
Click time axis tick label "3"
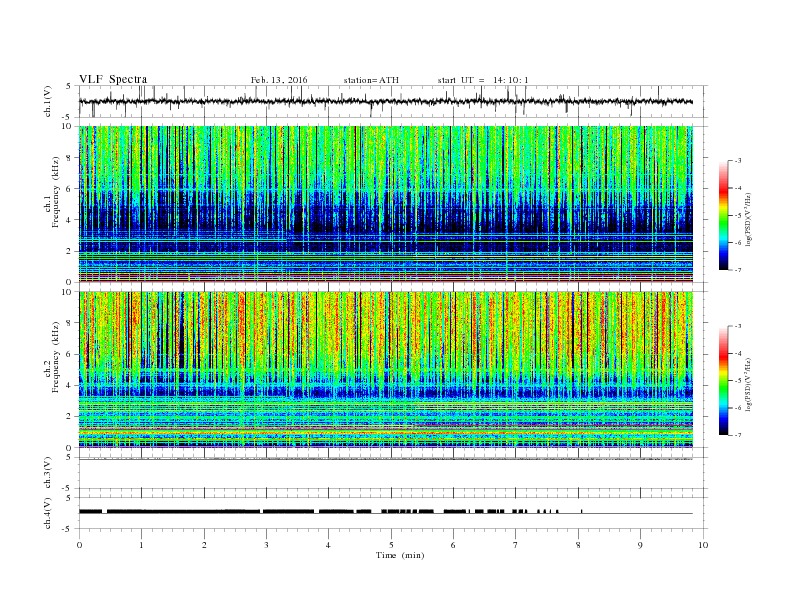pos(266,545)
